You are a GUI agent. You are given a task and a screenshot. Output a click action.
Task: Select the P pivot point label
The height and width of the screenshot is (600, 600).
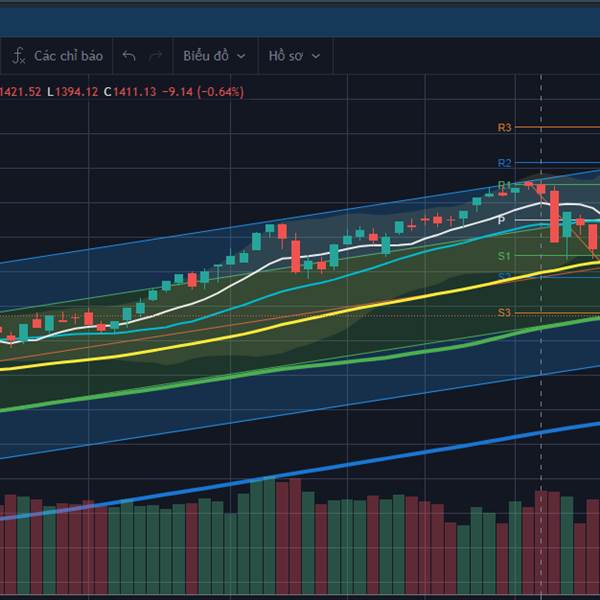tap(501, 220)
